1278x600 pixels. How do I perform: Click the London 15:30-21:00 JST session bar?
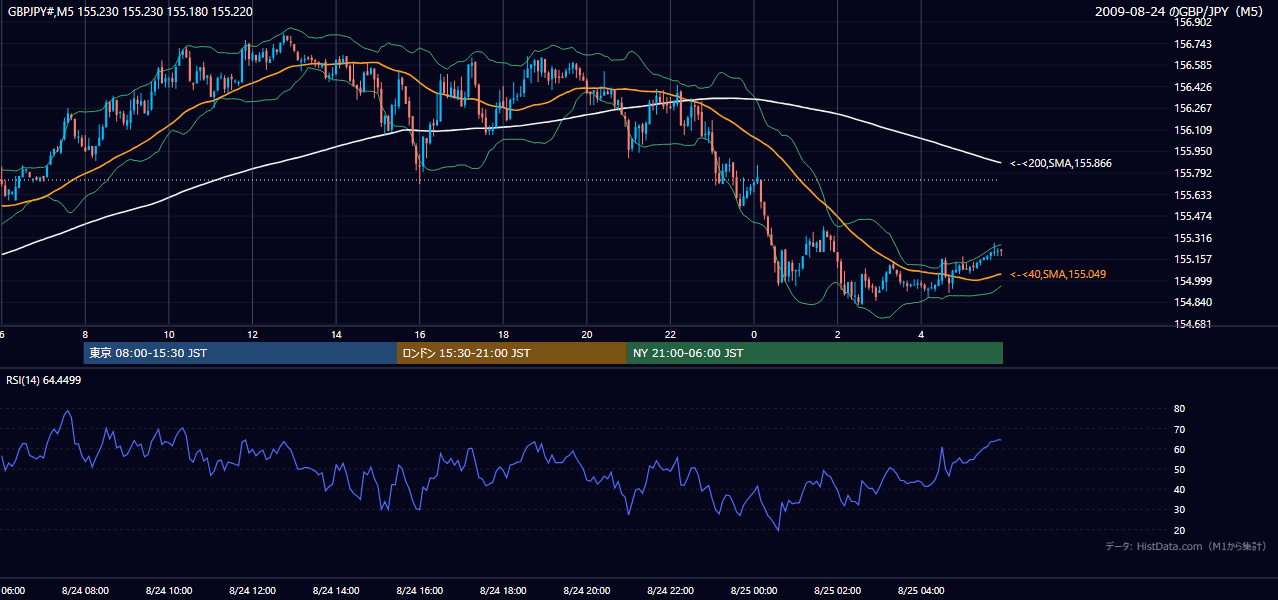click(x=512, y=353)
